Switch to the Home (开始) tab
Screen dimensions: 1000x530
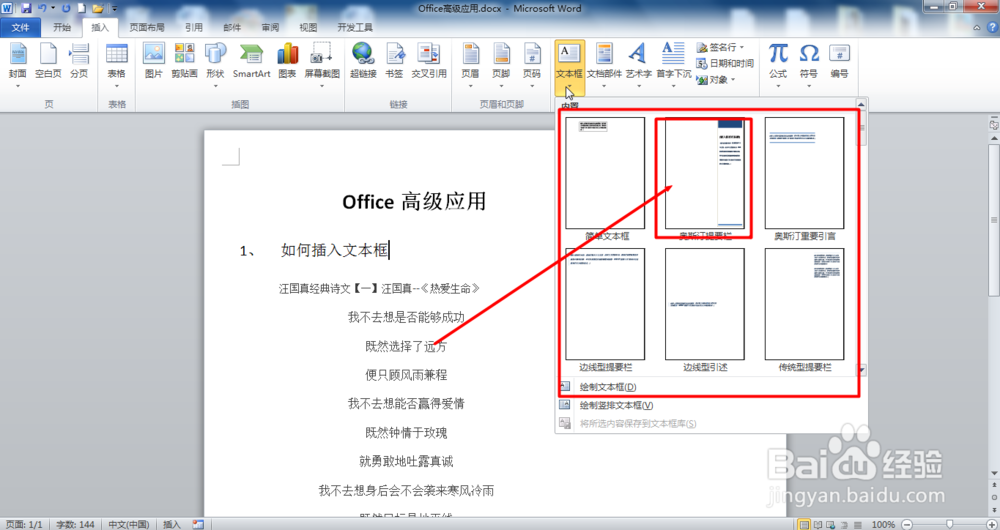point(62,27)
